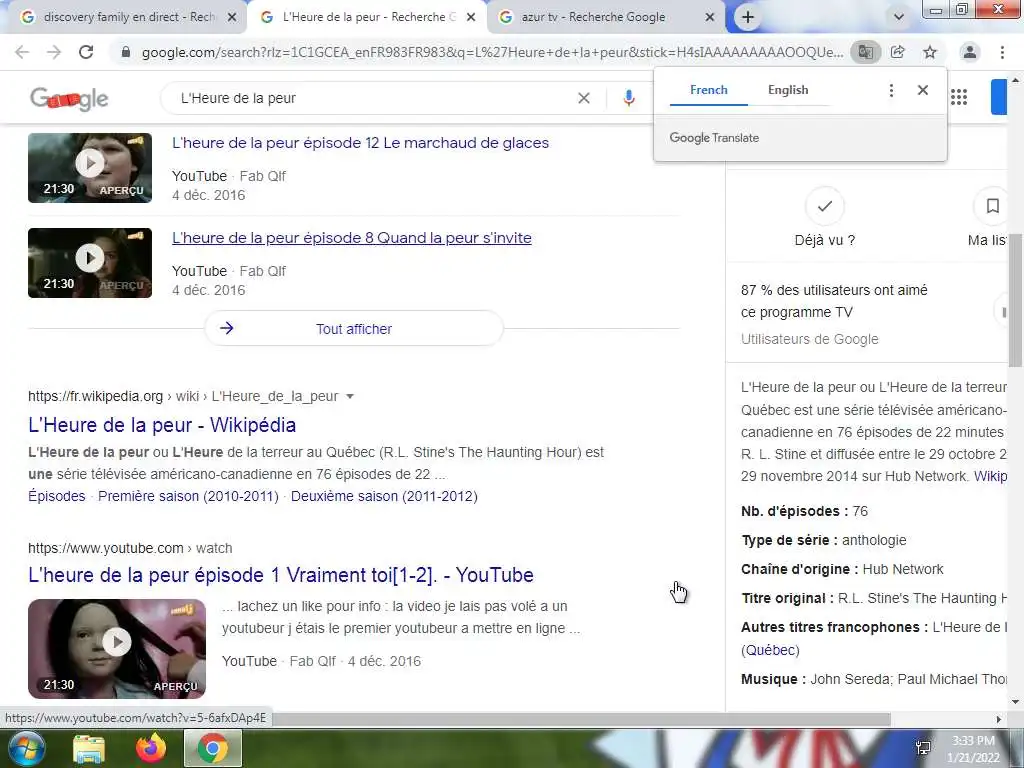Screen dimensions: 1024x768
Task: Open Chrome from taskbar
Action: click(213, 748)
